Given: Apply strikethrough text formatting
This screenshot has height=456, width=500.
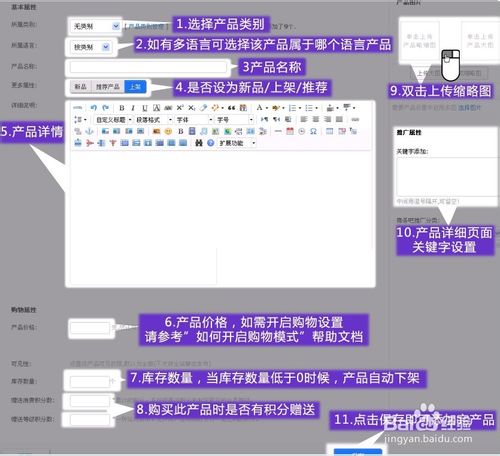Looking at the screenshot, I should [168, 108].
